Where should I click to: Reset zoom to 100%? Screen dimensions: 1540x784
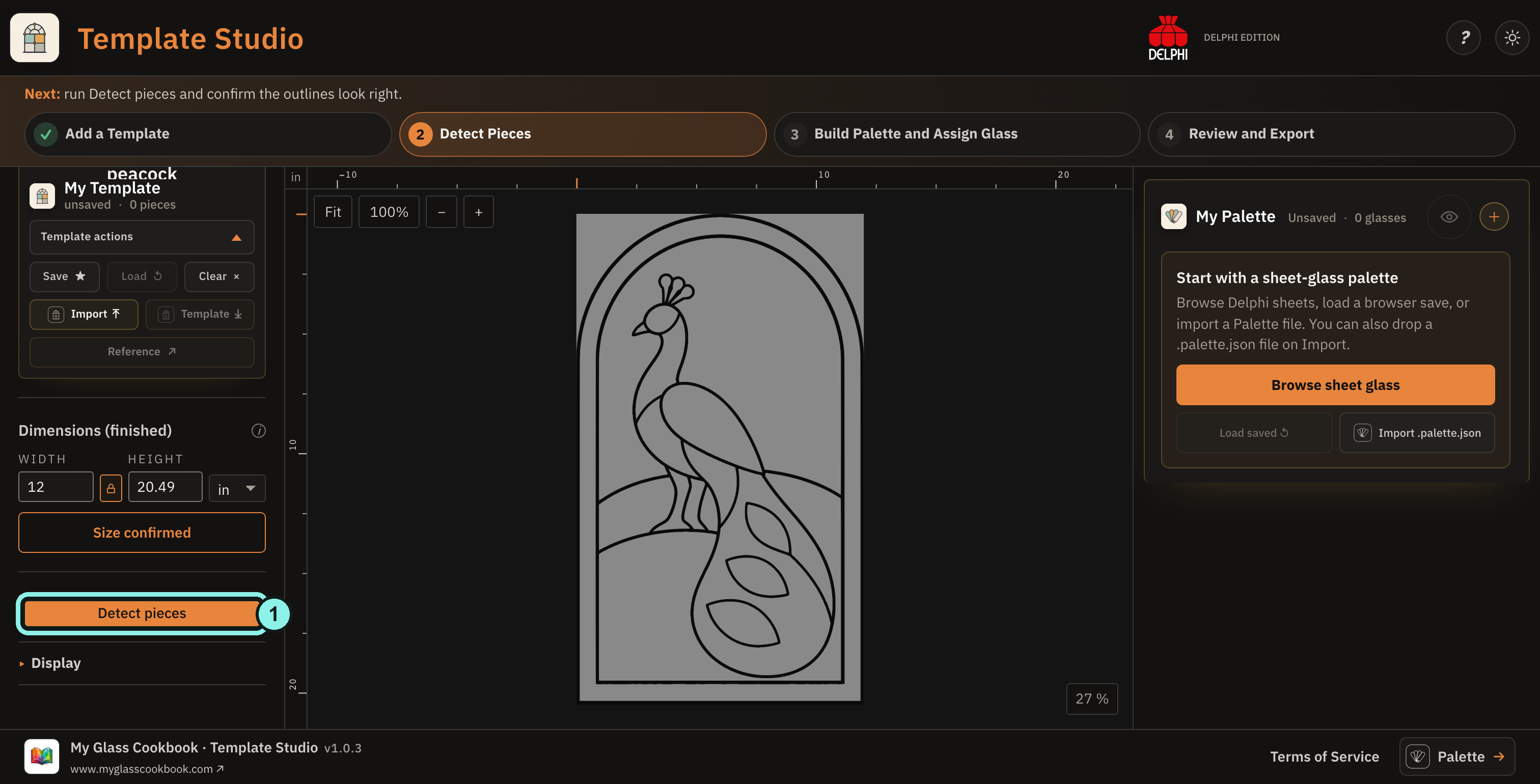pos(389,212)
